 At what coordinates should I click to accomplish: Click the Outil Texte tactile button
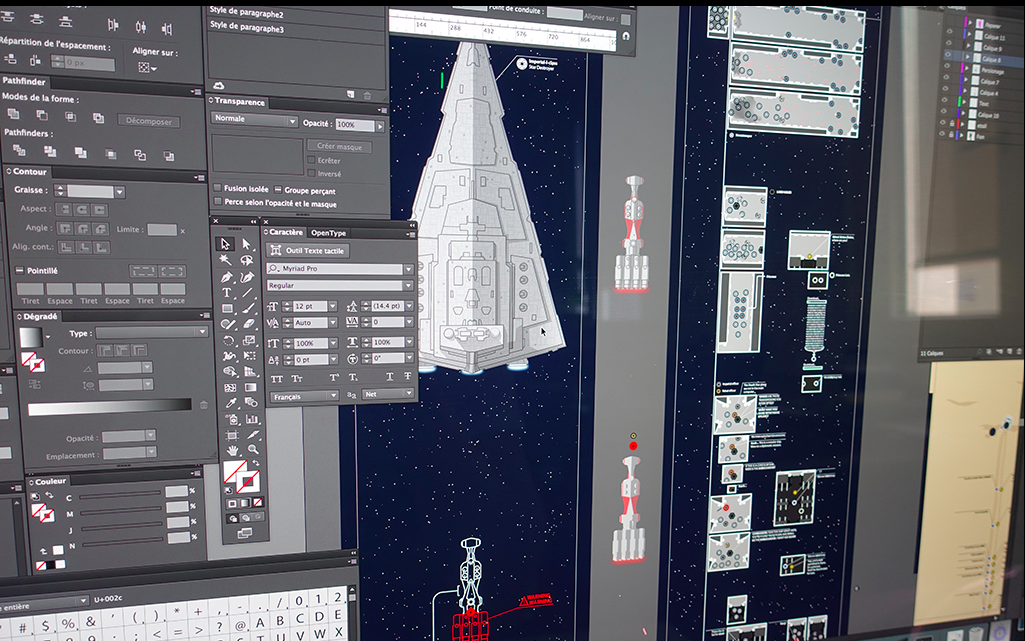point(307,250)
